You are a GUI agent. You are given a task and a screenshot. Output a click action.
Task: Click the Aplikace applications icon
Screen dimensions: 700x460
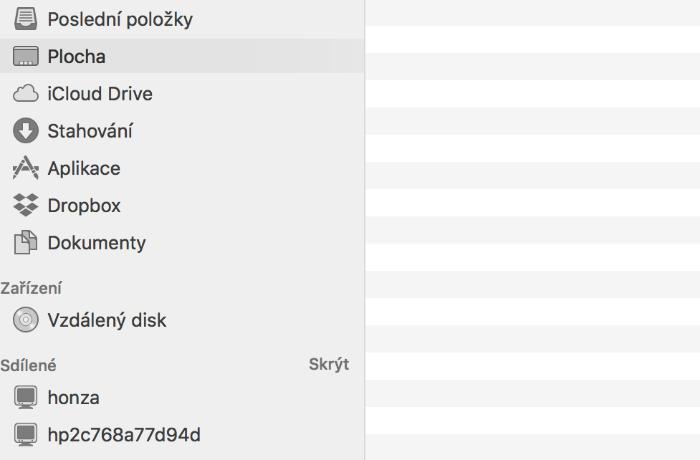[x=25, y=168]
